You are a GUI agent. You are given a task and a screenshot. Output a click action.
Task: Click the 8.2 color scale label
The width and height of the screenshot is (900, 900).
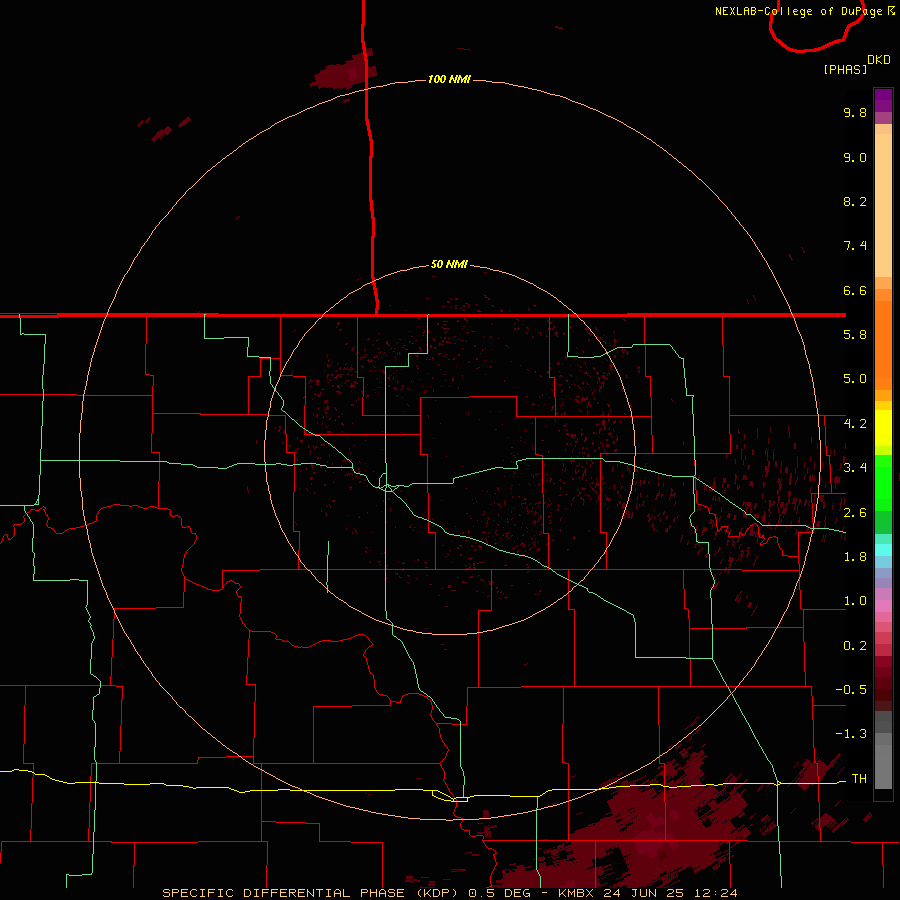[855, 201]
